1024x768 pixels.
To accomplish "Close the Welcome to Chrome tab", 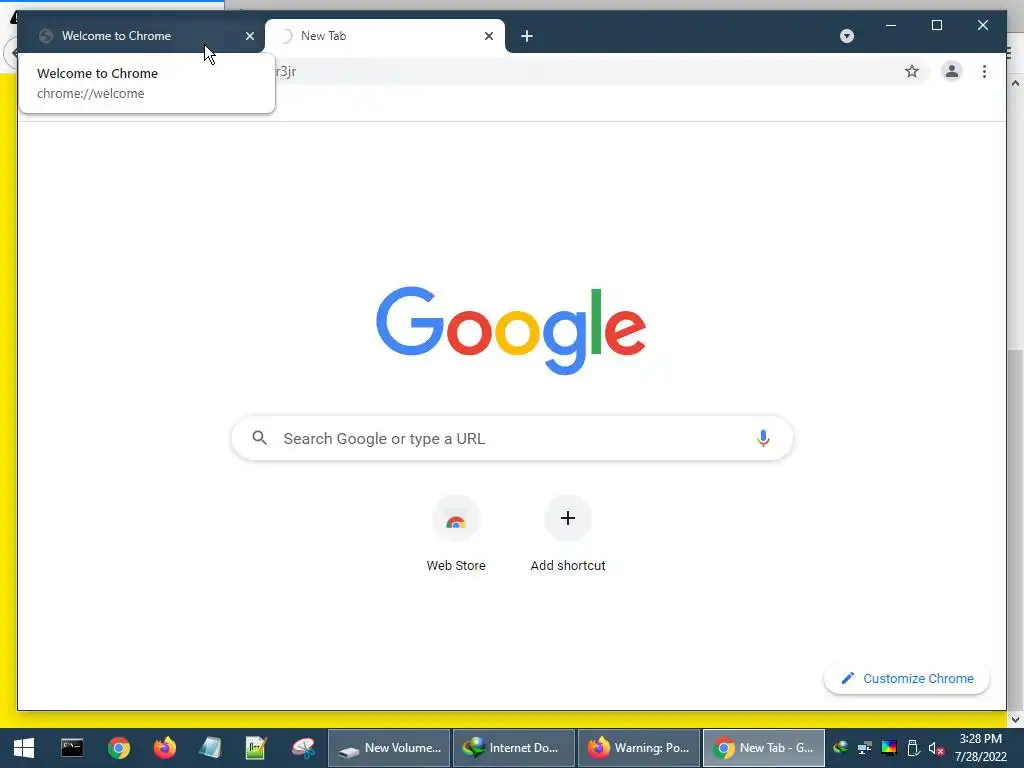I will [x=249, y=36].
